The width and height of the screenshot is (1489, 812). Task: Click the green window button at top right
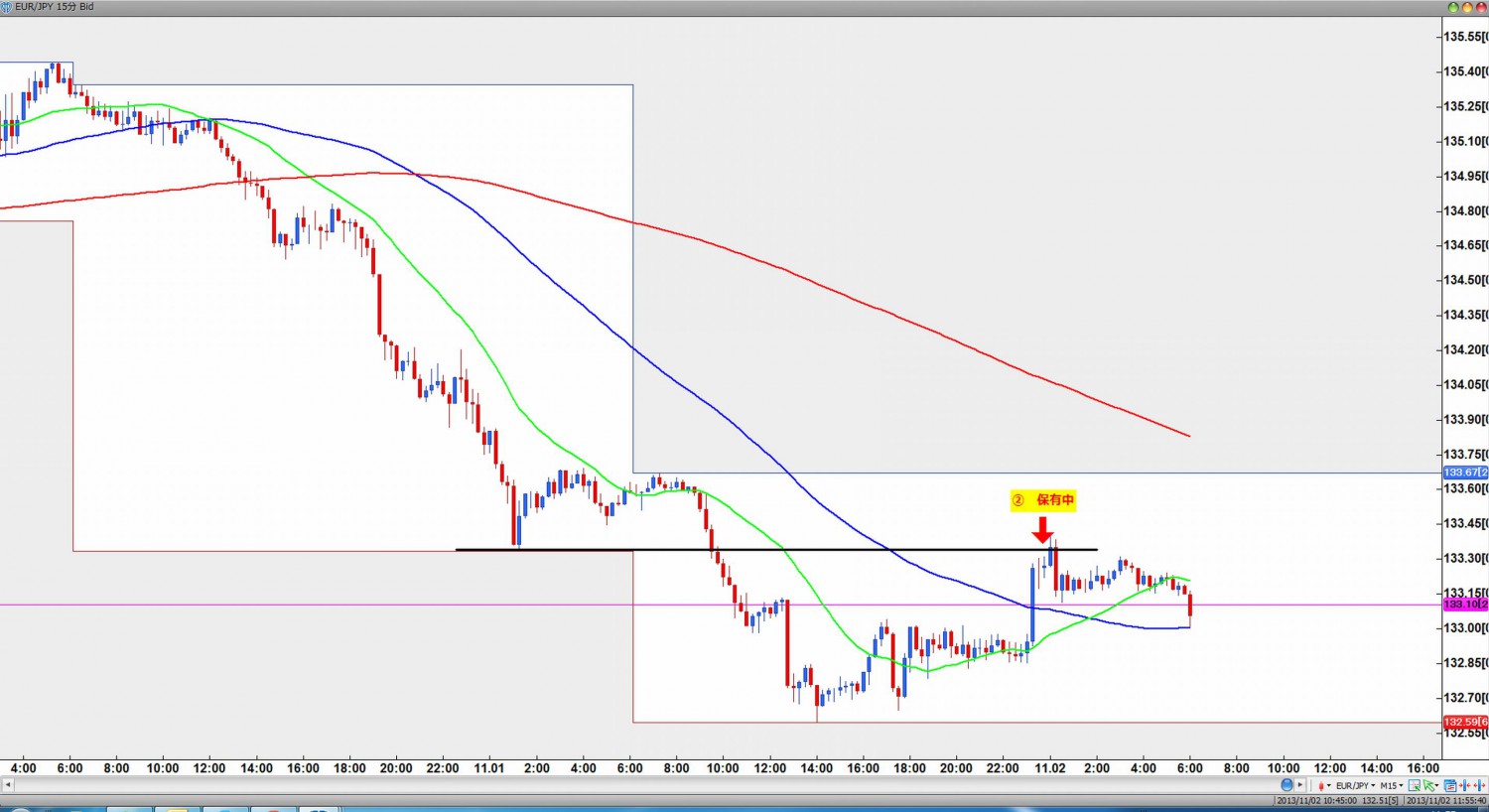tap(1453, 7)
